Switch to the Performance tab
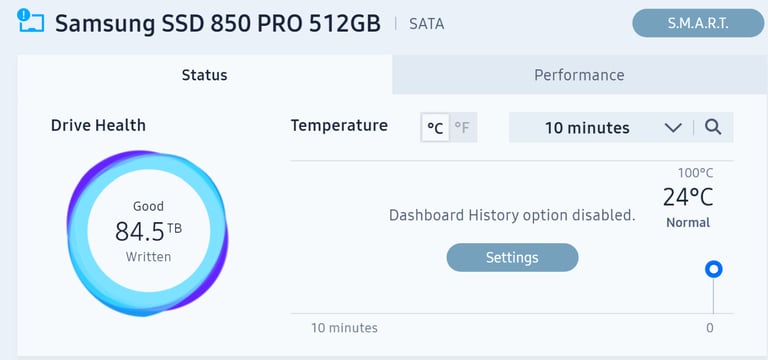Image resolution: width=768 pixels, height=360 pixels. pos(579,75)
